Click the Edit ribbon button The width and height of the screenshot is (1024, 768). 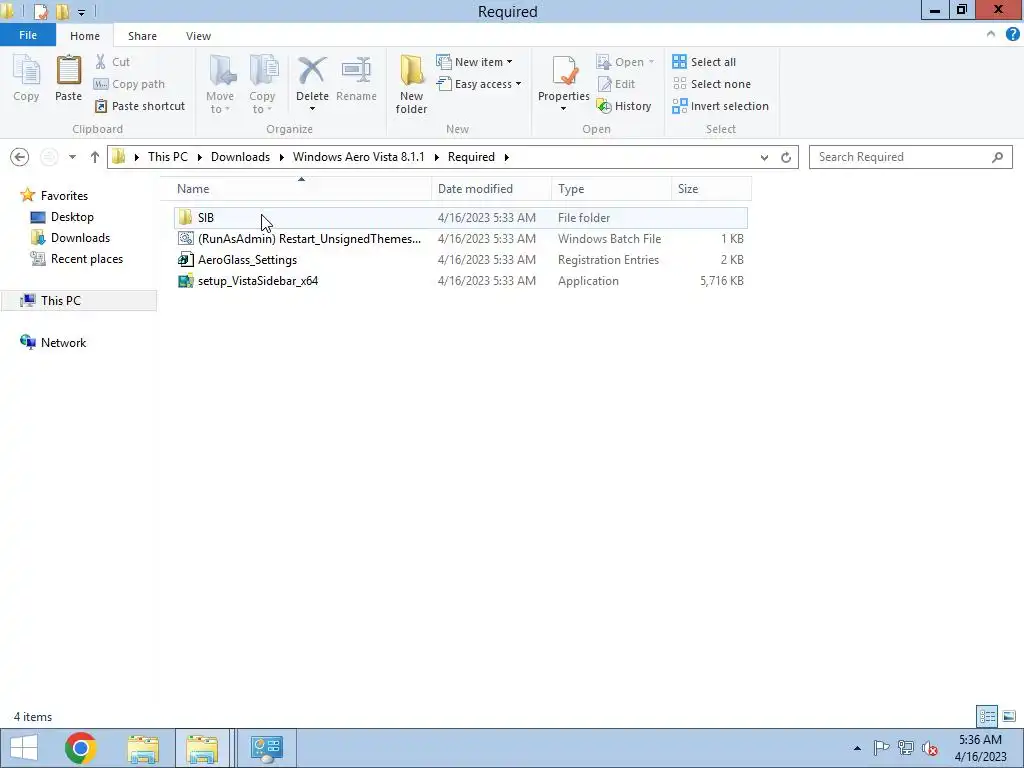click(616, 84)
